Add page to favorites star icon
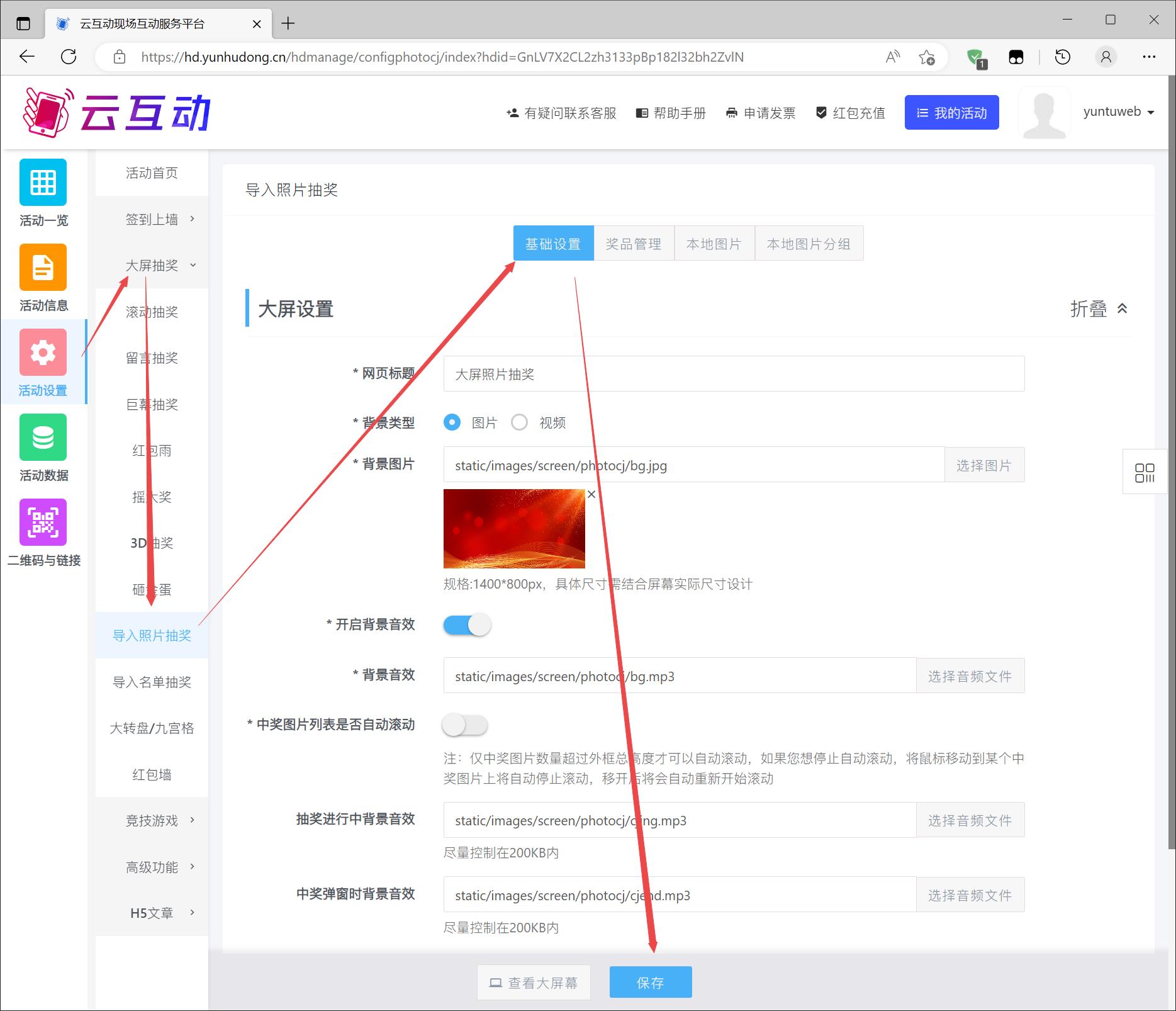The height and width of the screenshot is (1011, 1176). (926, 57)
